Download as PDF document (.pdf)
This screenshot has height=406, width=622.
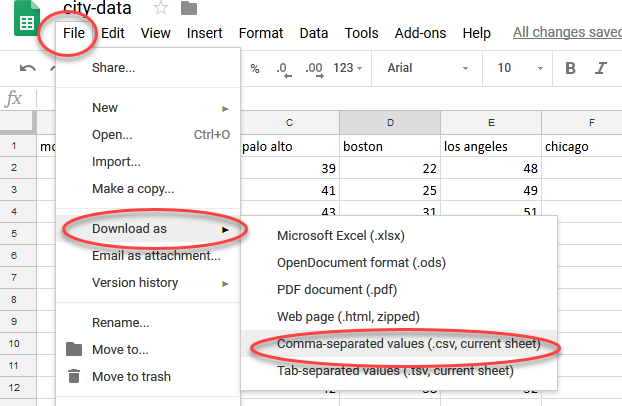click(x=399, y=290)
